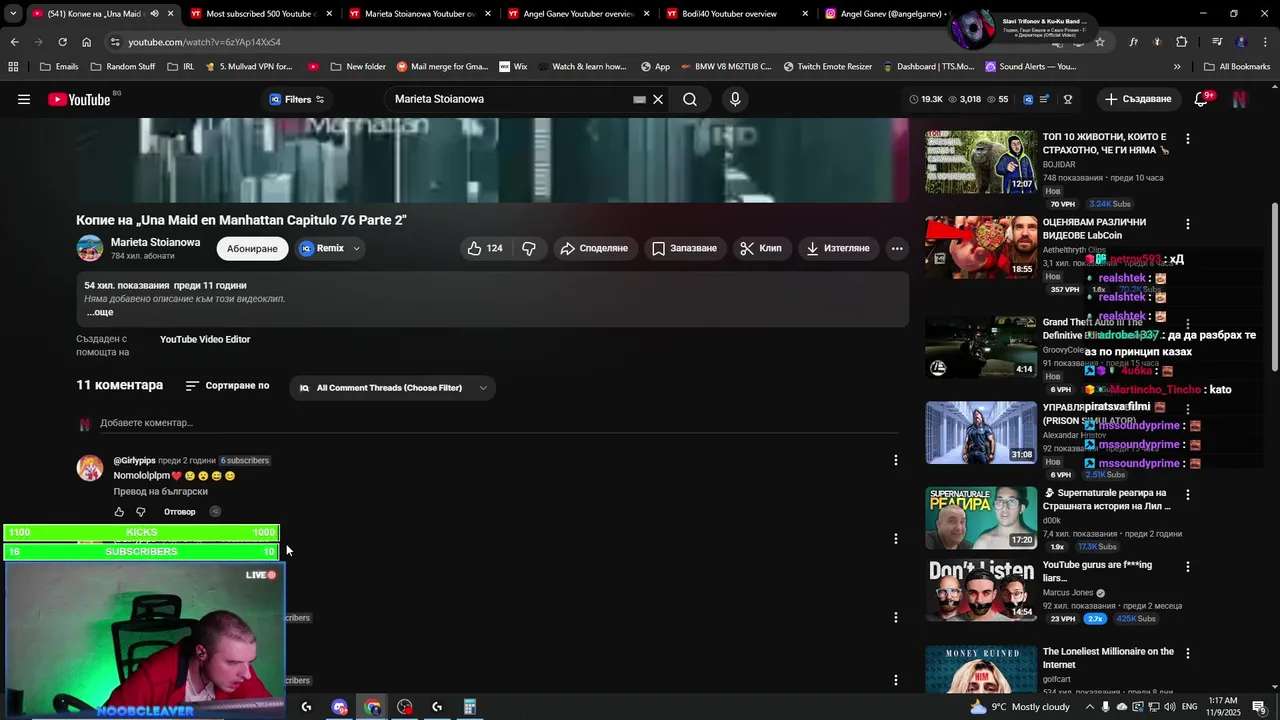
Task: Open the Chrome tab search dropdown arrow
Action: tap(12, 14)
